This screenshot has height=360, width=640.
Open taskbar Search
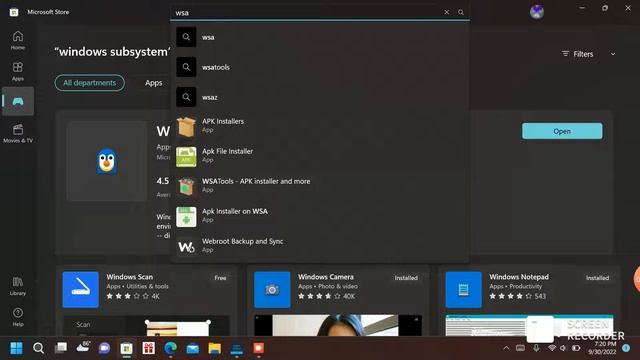38,348
